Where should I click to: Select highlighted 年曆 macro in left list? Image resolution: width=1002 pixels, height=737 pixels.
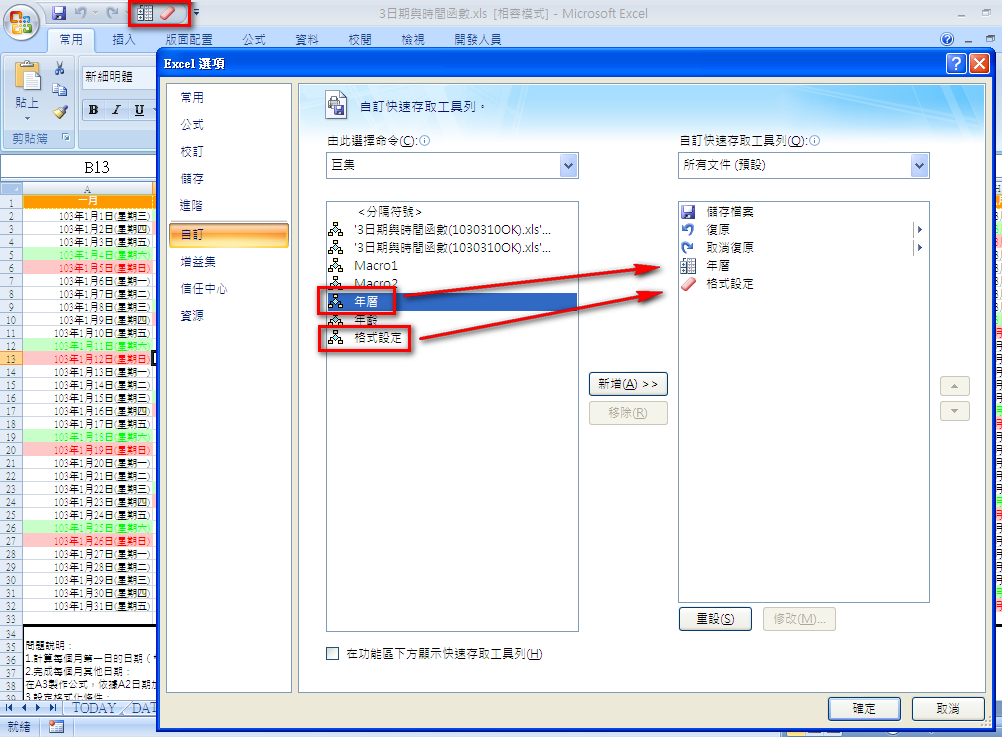click(452, 301)
